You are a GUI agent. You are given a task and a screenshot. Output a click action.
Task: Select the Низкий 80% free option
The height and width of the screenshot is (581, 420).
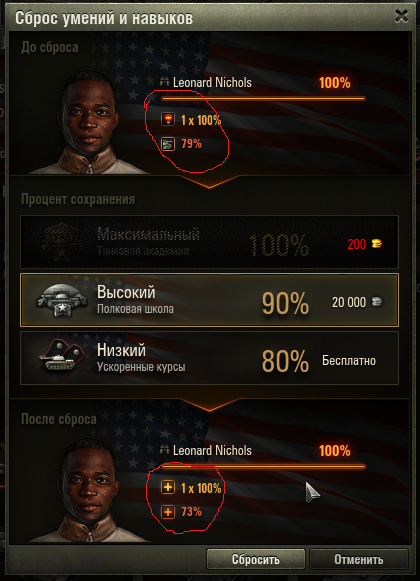coord(209,358)
